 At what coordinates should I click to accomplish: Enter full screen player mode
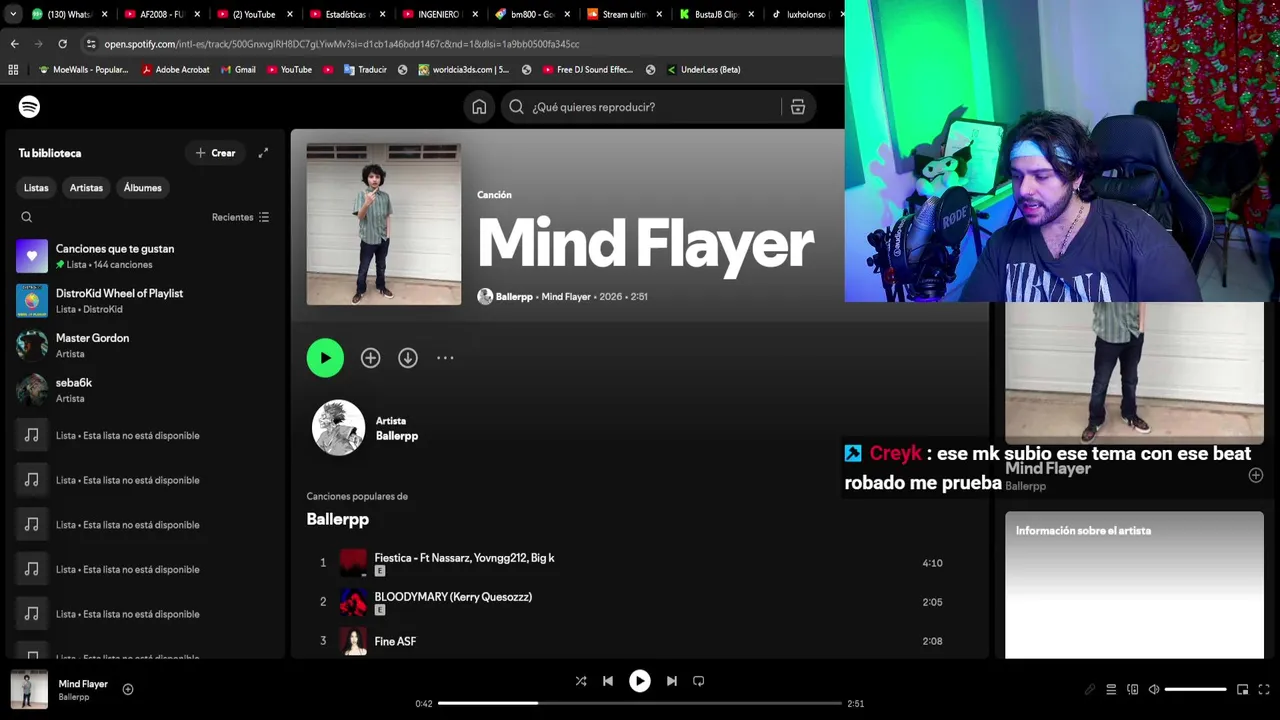click(x=1264, y=690)
